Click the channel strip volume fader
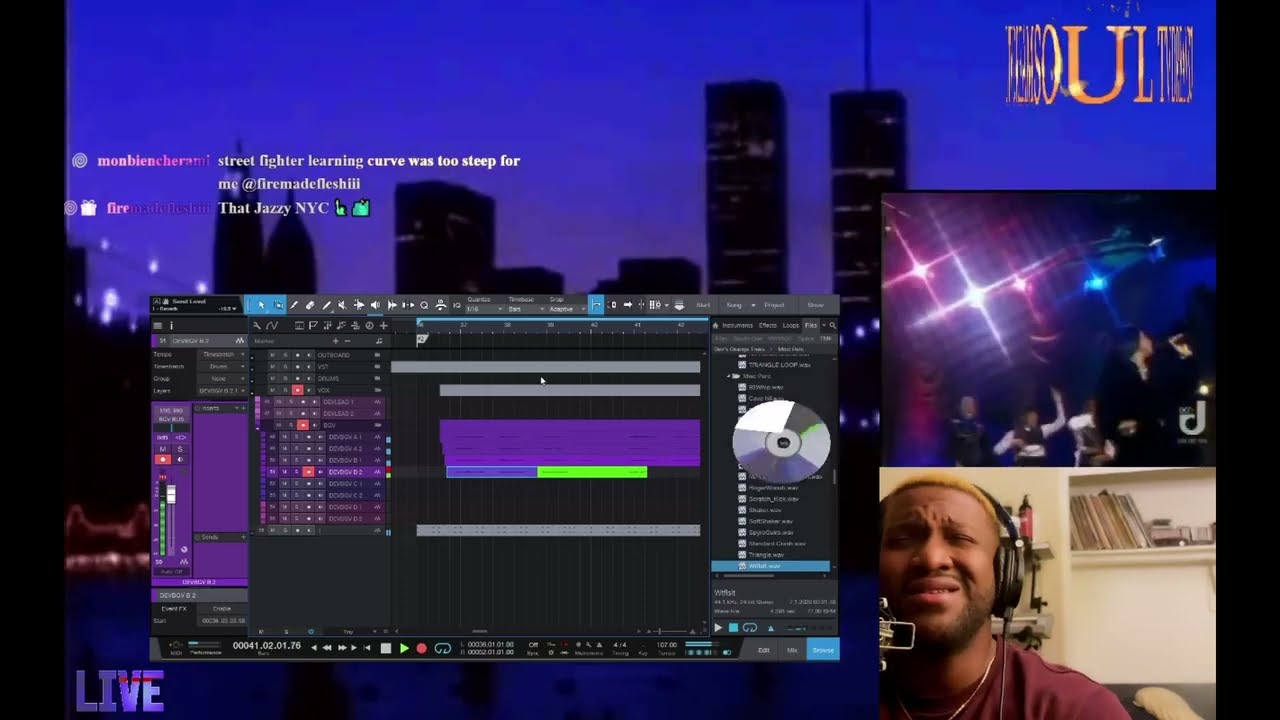Screen dimensions: 1280x720 tap(171, 494)
